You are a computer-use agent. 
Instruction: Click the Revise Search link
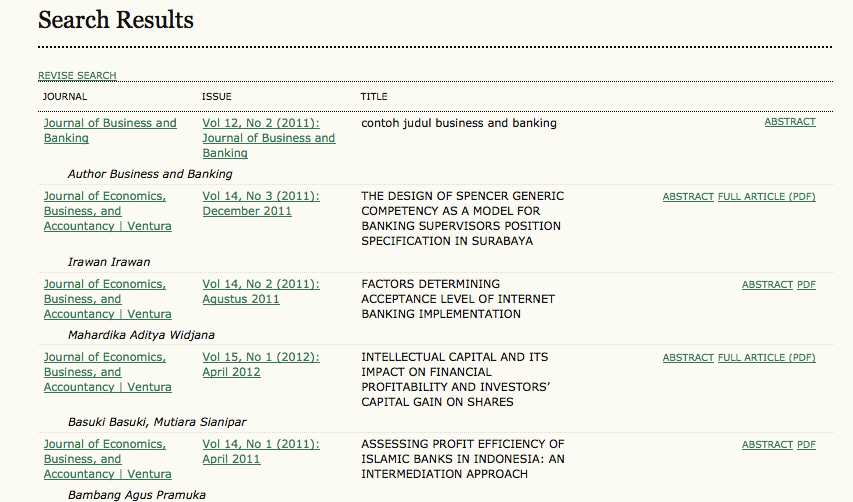pyautogui.click(x=77, y=75)
